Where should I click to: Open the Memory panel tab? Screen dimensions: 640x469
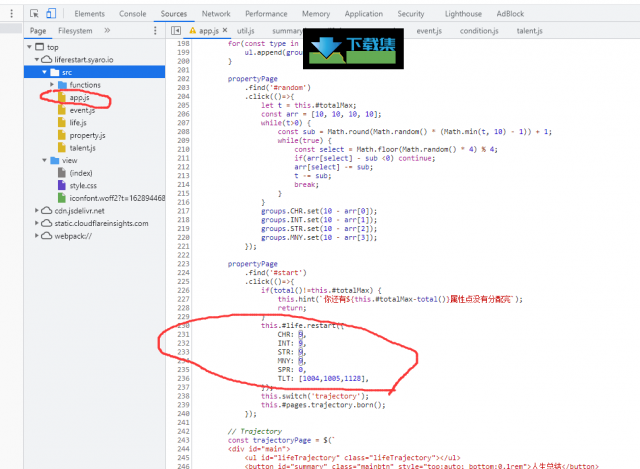click(316, 14)
